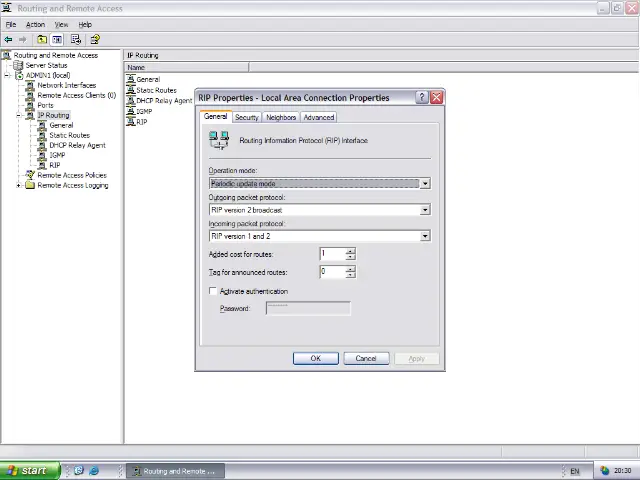640x480 pixels.
Task: Click the Routing and Remote Access root node
Action: (56, 55)
